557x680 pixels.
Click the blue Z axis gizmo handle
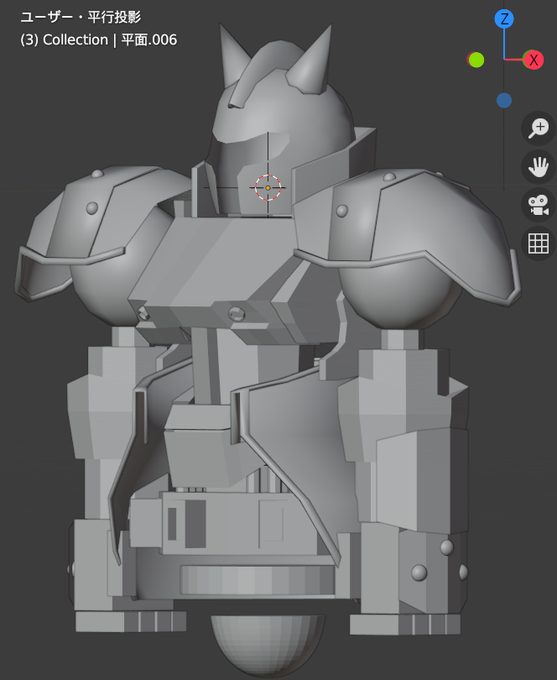point(504,19)
